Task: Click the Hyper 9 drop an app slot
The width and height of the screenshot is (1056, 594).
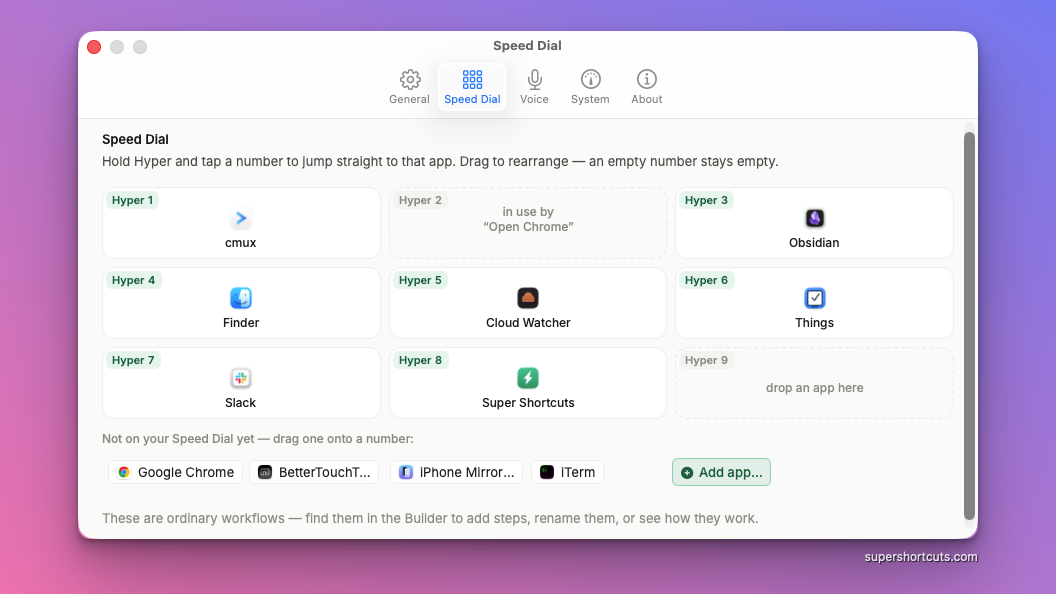Action: 814,383
